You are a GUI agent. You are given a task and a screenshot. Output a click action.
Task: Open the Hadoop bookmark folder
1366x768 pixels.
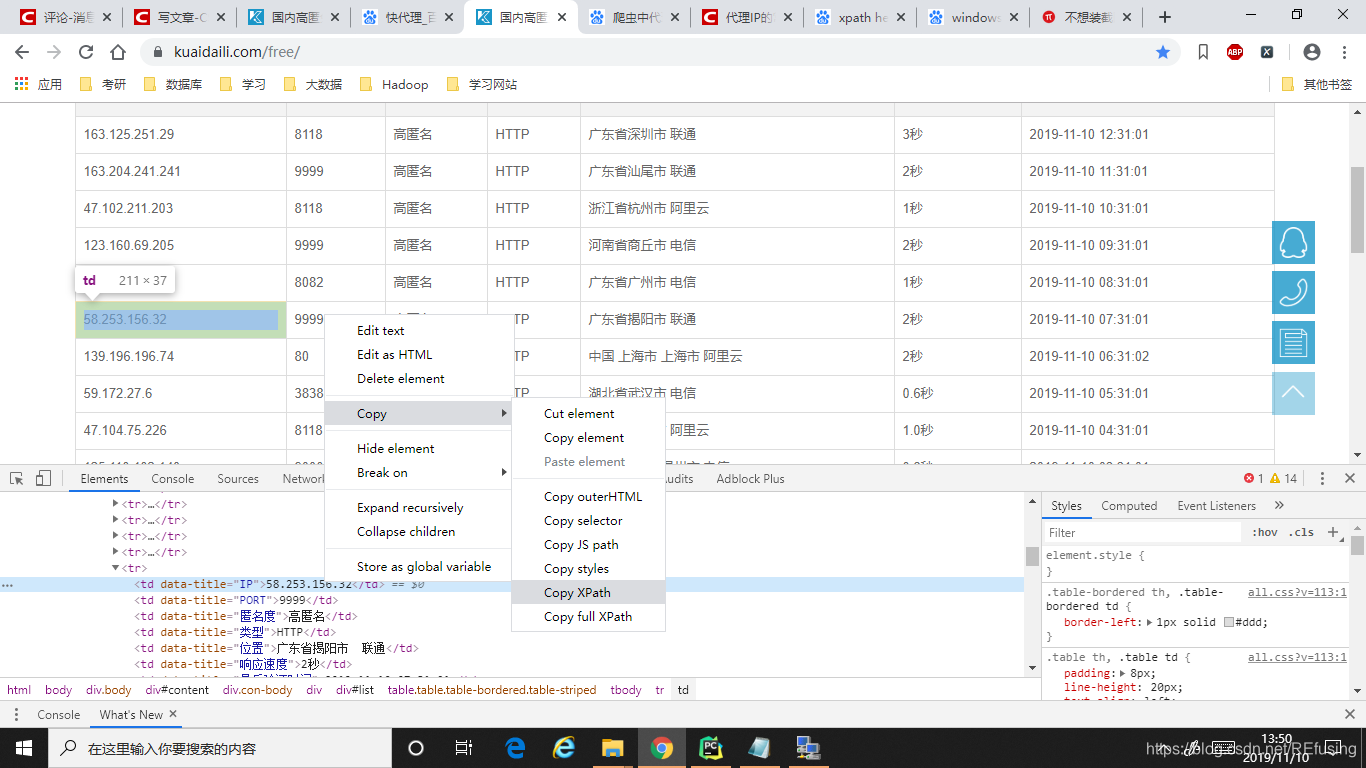coord(394,84)
